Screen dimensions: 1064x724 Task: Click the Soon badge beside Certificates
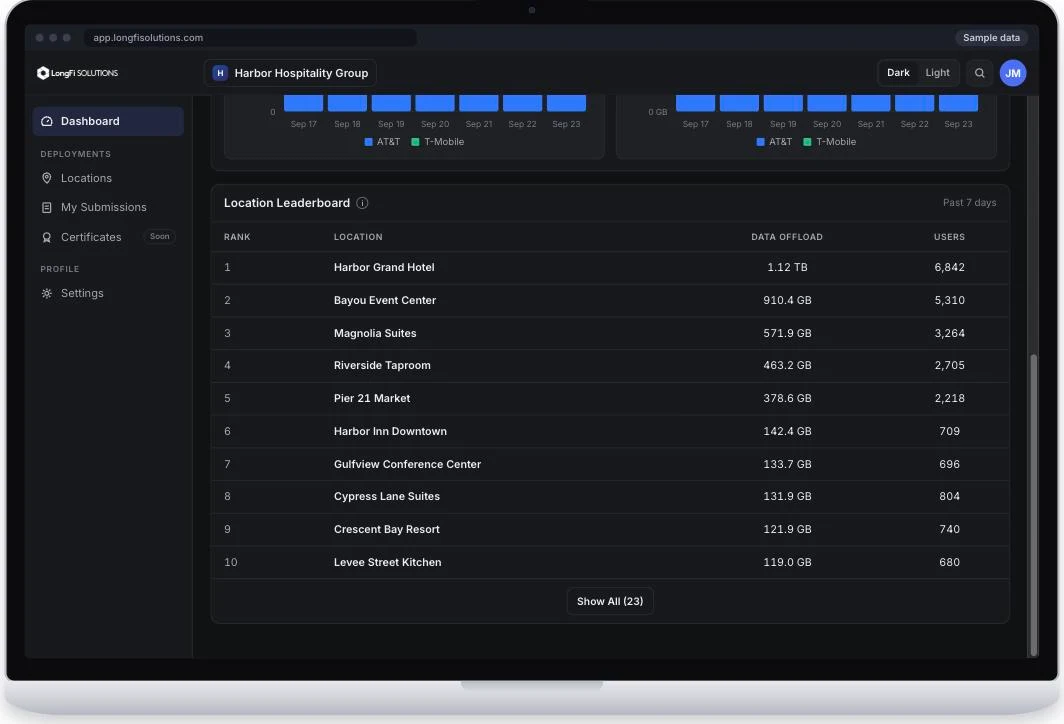159,237
